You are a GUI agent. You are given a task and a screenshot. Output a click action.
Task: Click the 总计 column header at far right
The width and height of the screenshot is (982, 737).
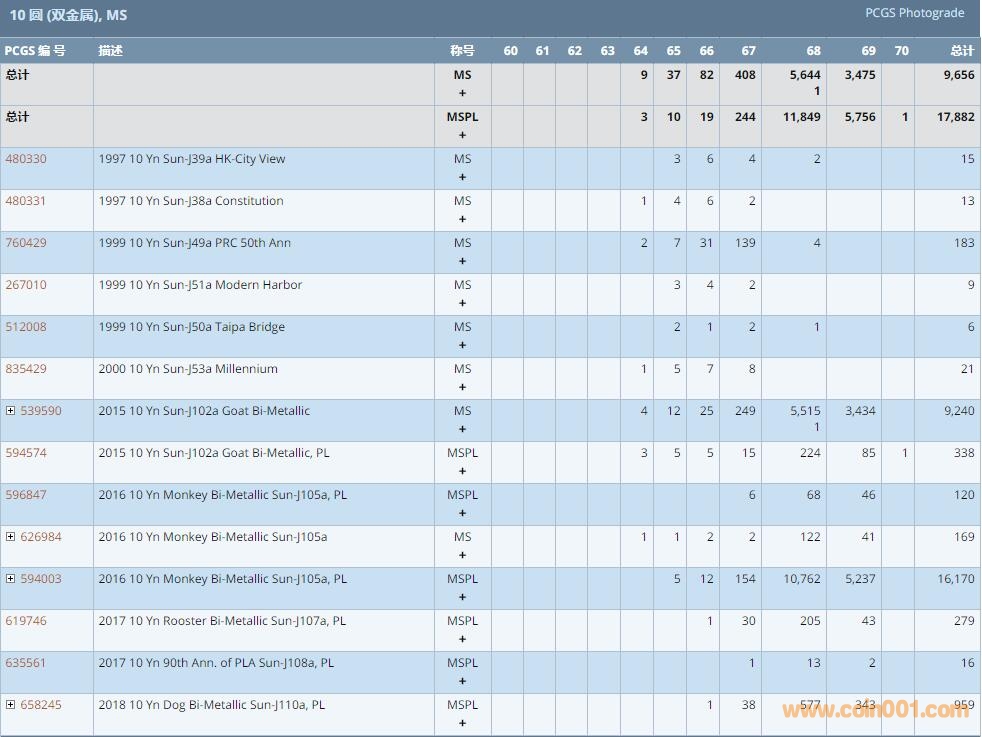pos(961,51)
